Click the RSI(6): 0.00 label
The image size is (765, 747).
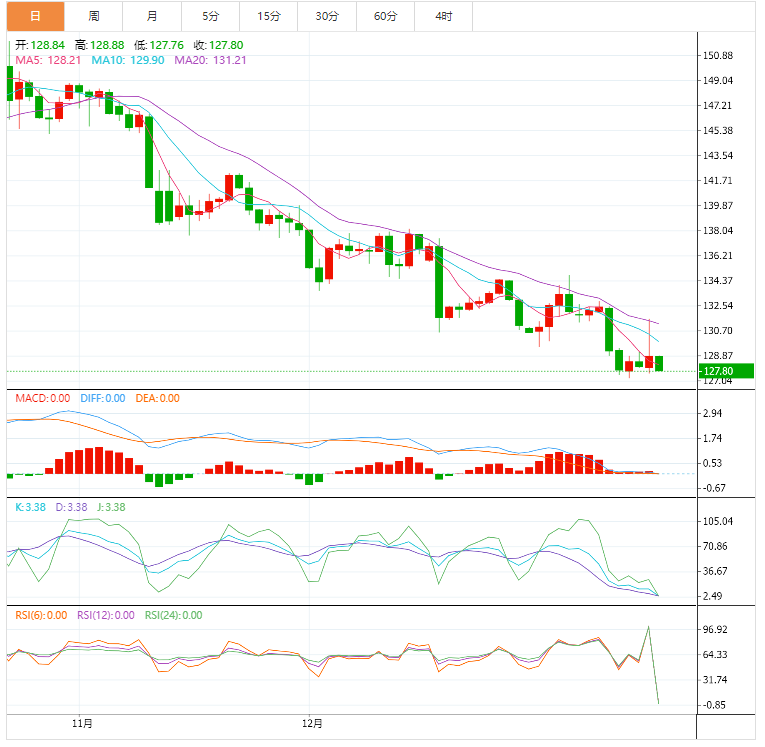pyautogui.click(x=41, y=615)
